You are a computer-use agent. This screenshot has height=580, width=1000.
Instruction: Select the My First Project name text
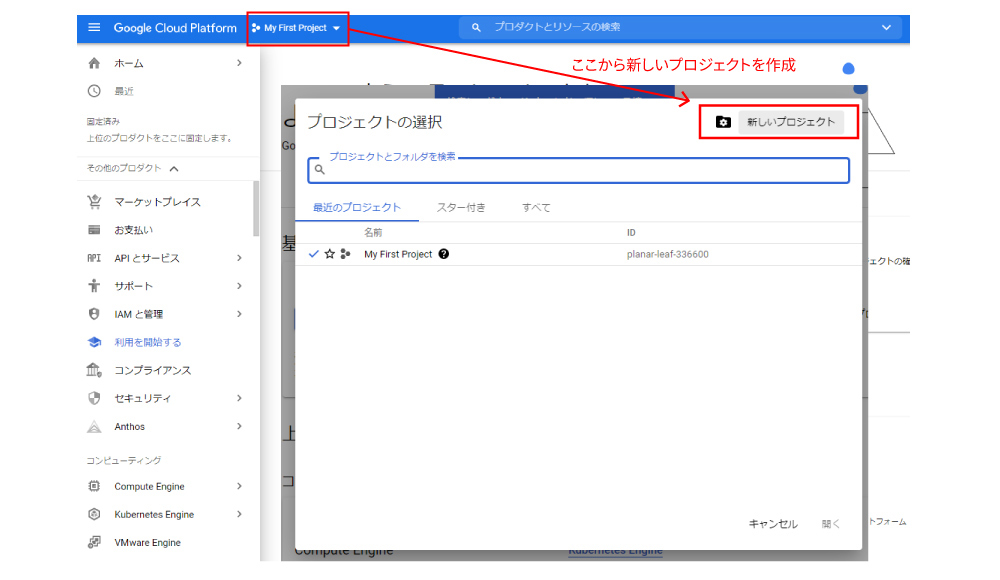(398, 254)
